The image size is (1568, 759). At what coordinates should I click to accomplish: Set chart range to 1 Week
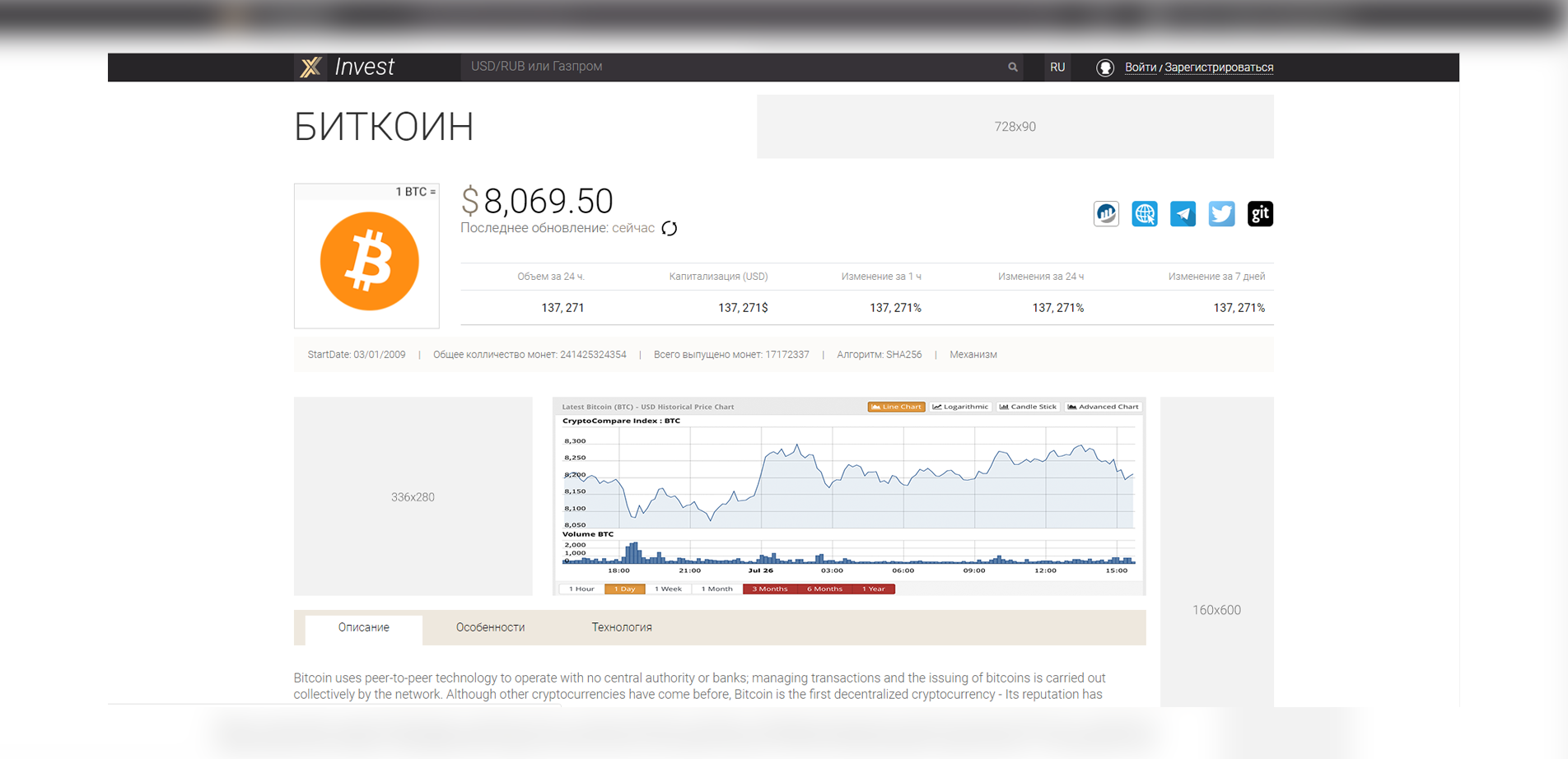668,589
